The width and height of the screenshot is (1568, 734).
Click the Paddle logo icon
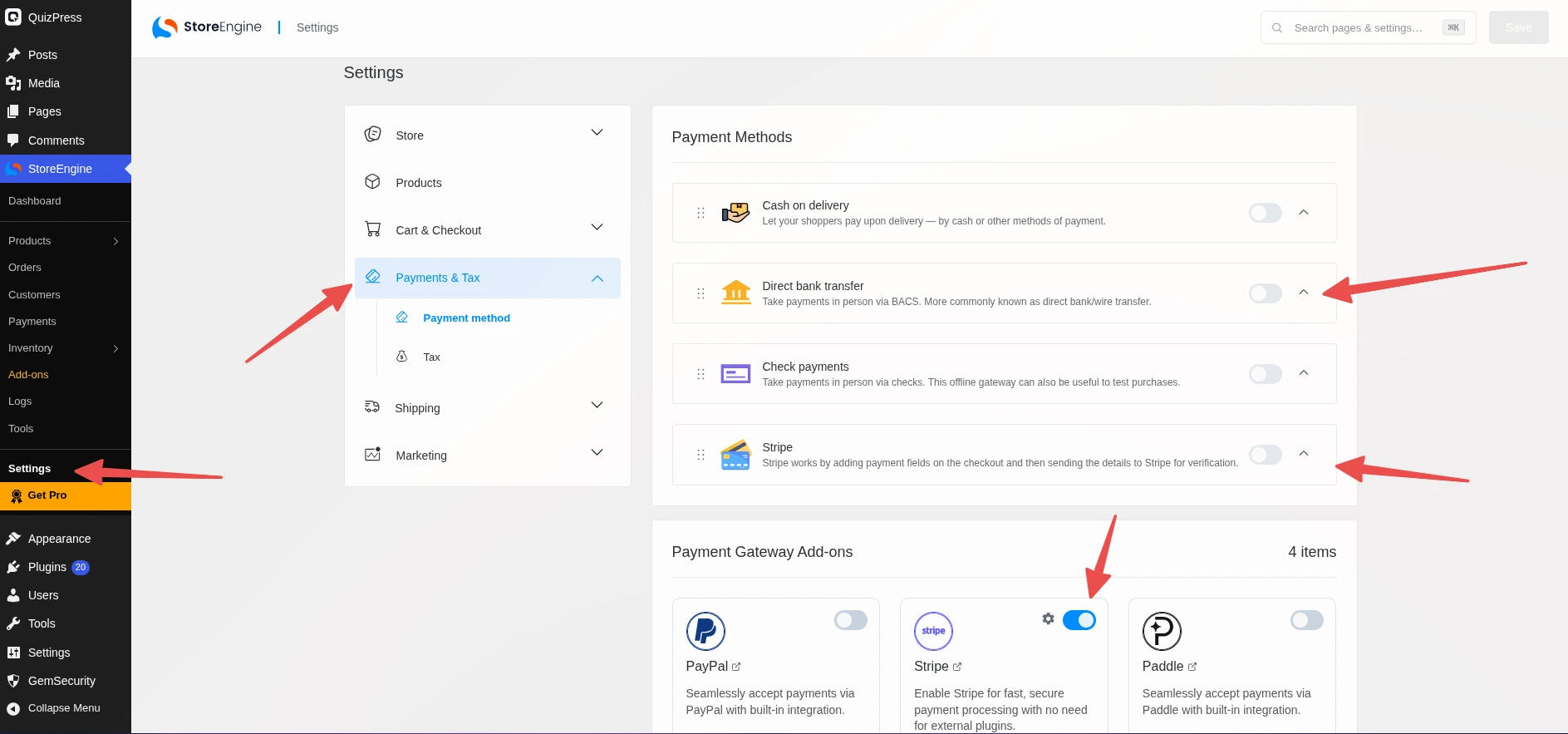tap(1162, 632)
